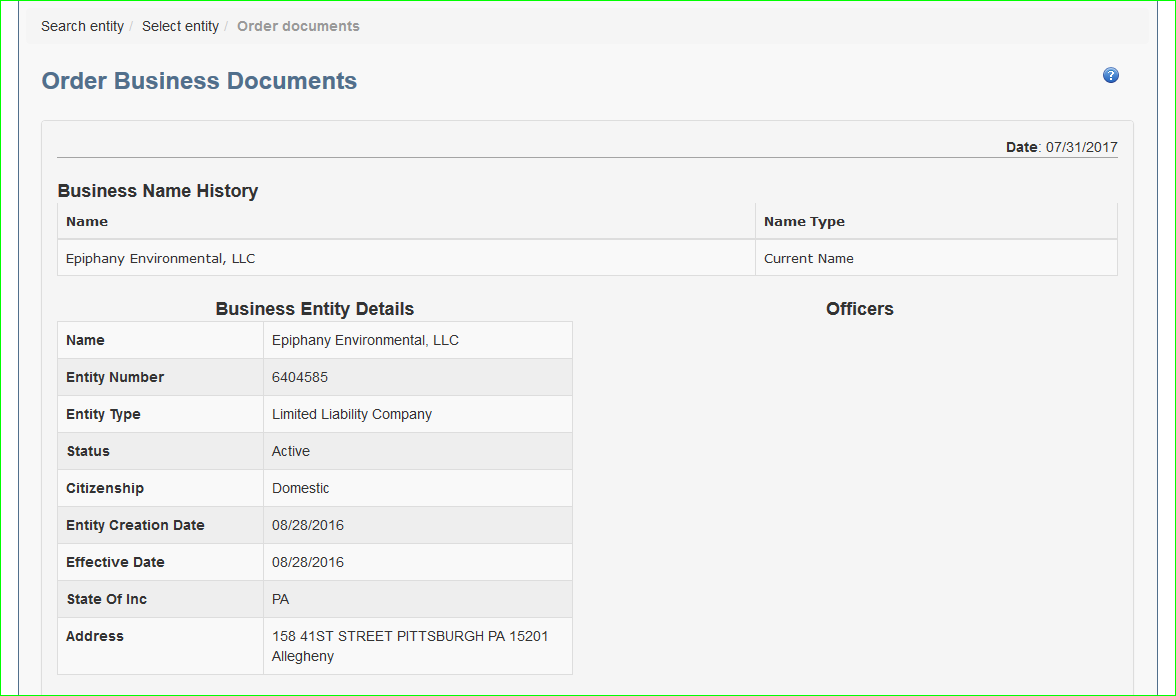This screenshot has height=696, width=1176.
Task: Click the Status label
Action: [88, 451]
